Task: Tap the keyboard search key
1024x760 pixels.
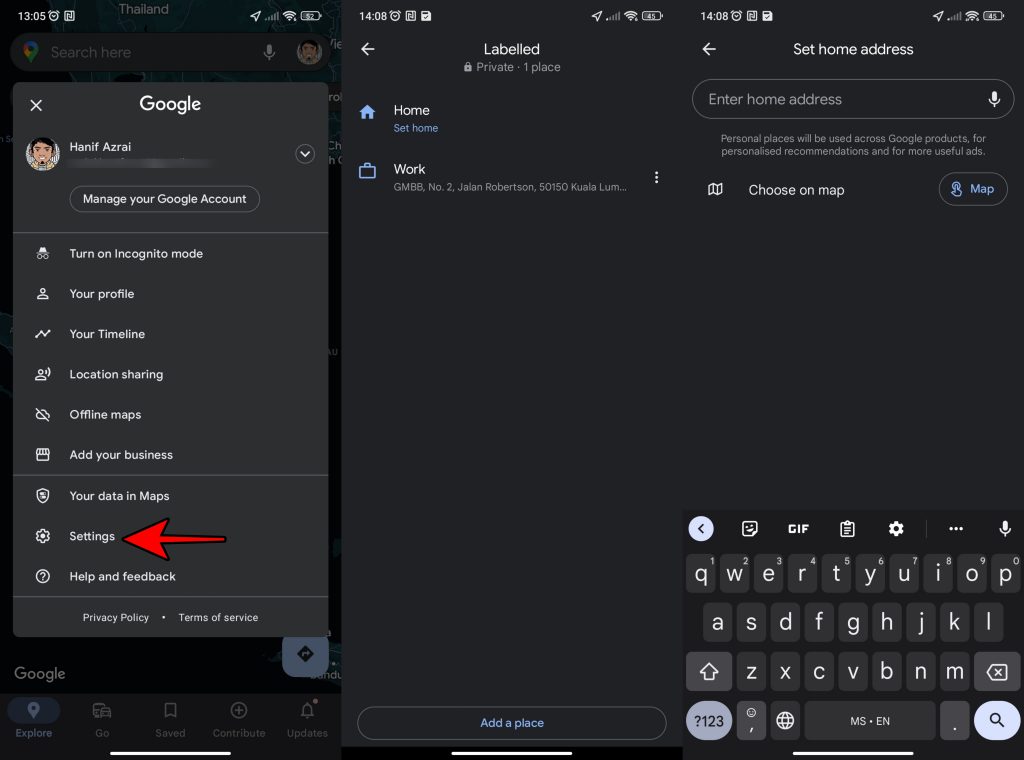Action: point(997,720)
